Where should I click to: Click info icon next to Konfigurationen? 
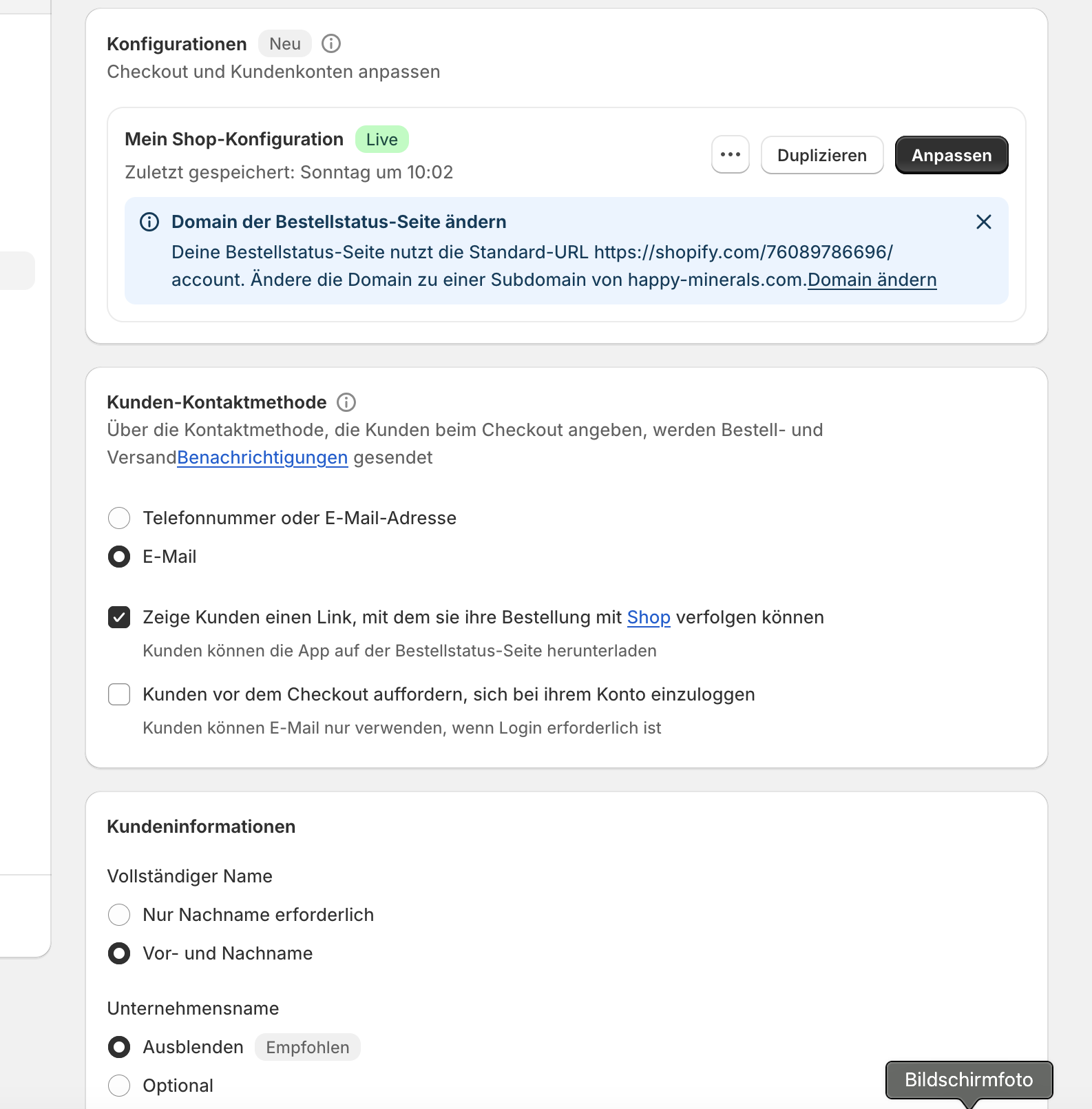331,44
